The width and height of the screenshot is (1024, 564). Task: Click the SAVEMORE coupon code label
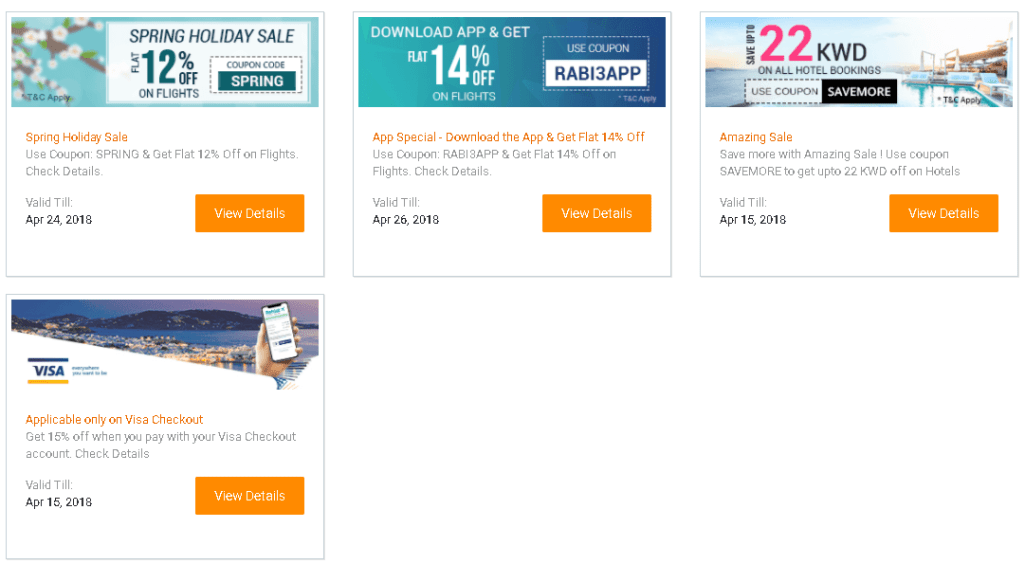pos(859,91)
